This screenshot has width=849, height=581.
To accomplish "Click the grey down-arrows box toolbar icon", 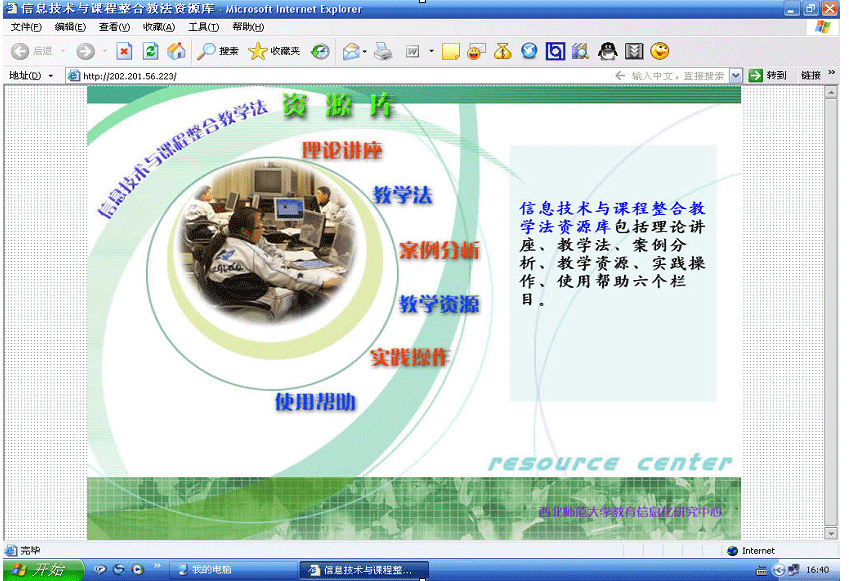I will pyautogui.click(x=634, y=51).
